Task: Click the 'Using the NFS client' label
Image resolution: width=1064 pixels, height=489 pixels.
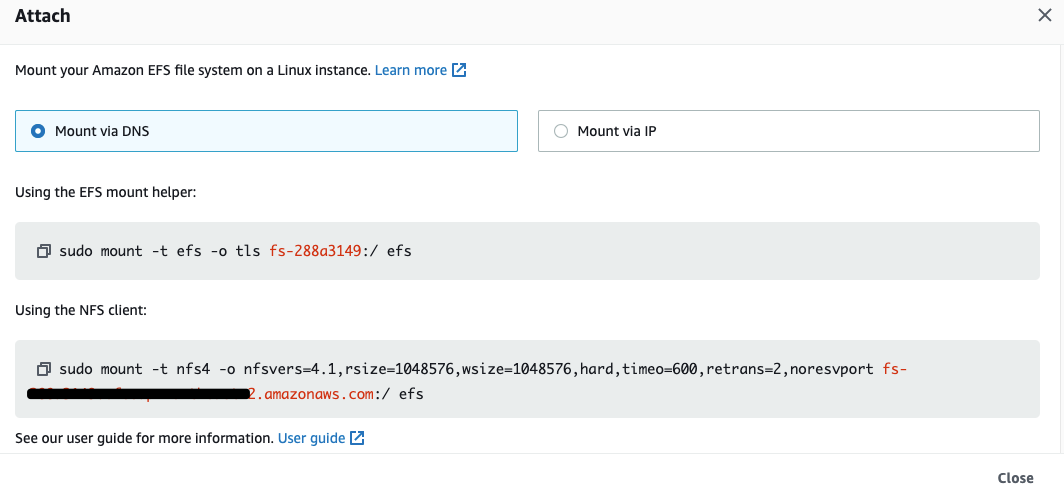Action: (x=81, y=310)
